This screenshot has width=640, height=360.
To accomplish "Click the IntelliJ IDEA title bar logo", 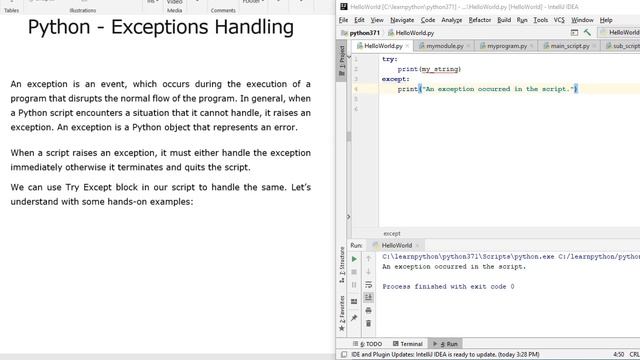I will 344,7.
